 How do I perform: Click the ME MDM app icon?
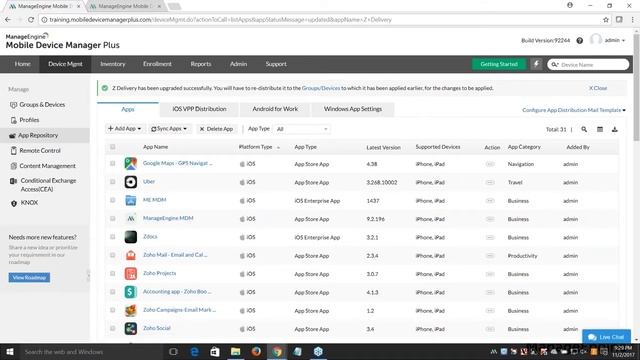[x=131, y=200]
